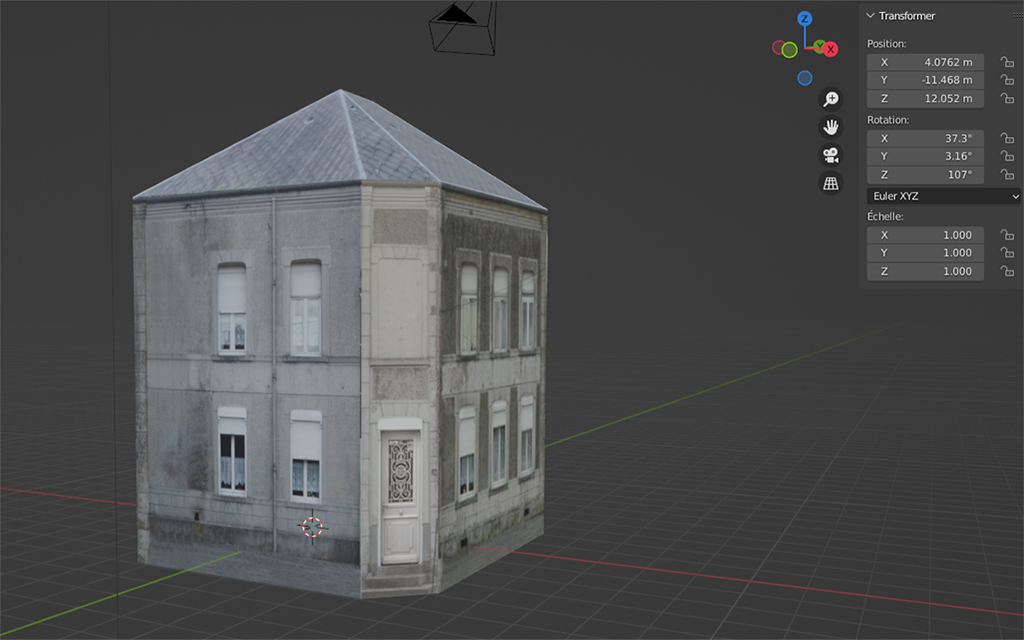Image resolution: width=1024 pixels, height=640 pixels.
Task: Collapse the Transformer panel with its chevron
Action: coord(870,16)
